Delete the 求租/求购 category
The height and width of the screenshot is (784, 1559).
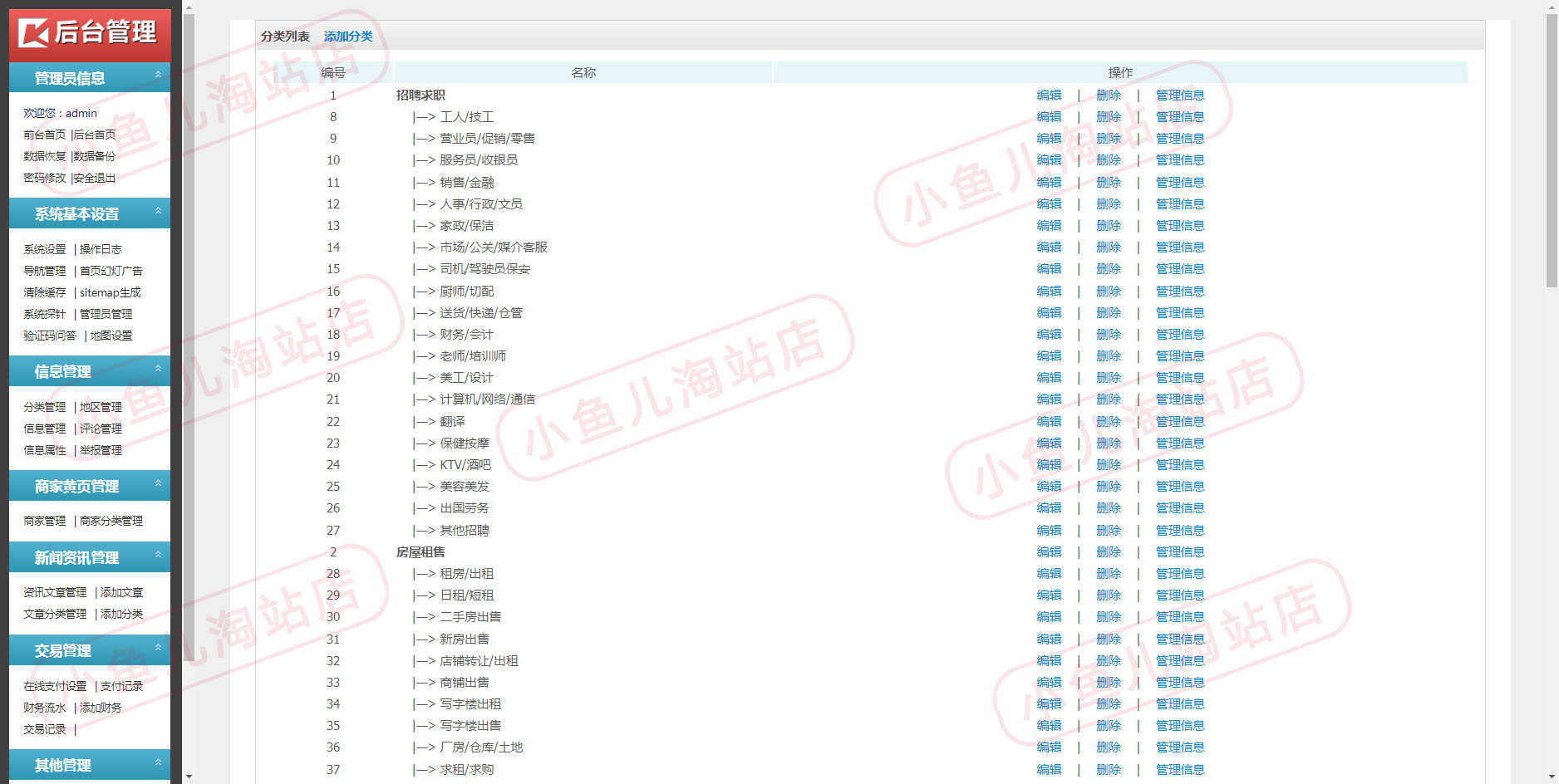[1109, 770]
